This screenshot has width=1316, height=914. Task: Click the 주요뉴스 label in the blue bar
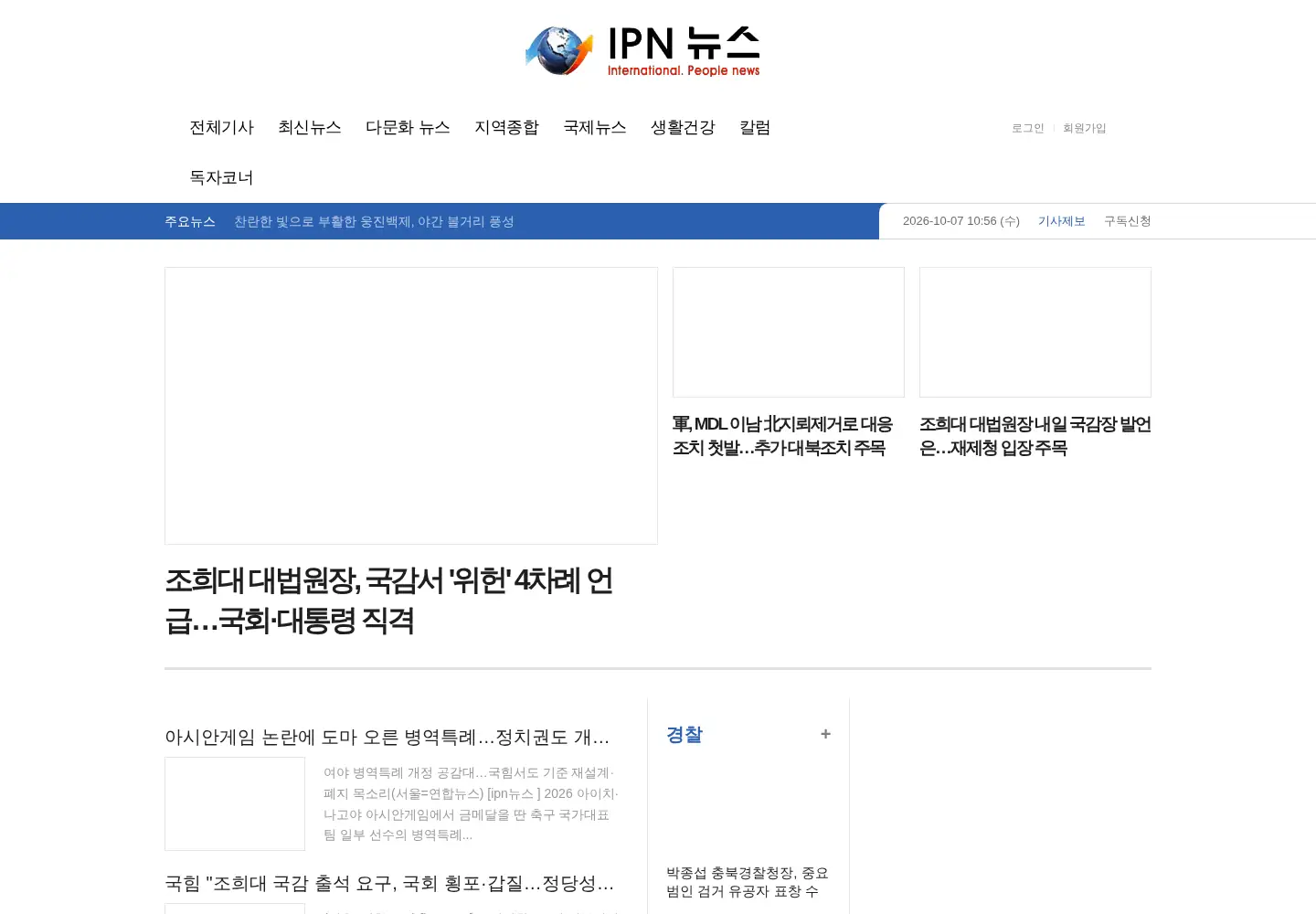(190, 221)
